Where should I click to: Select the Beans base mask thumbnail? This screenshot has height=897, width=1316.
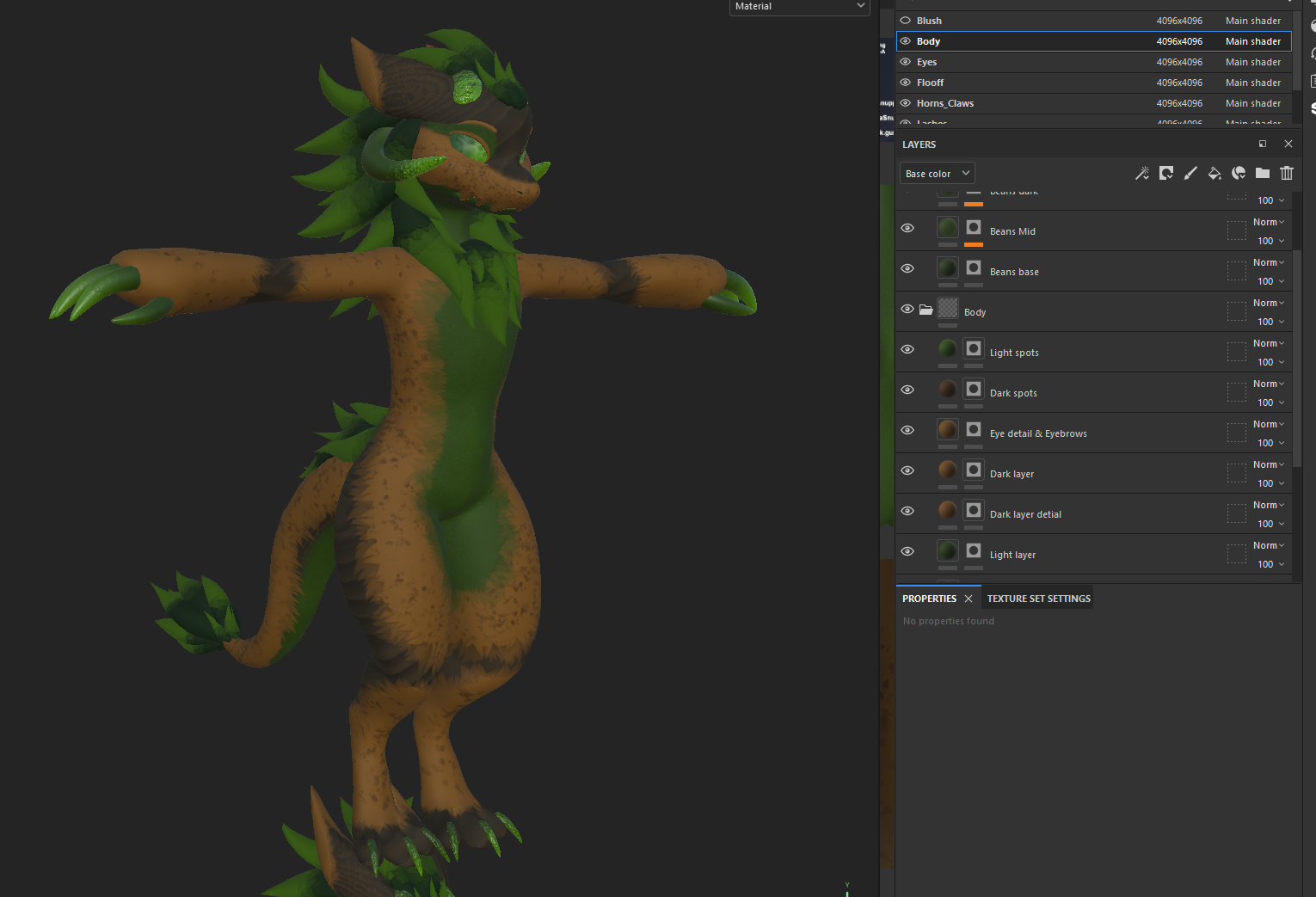pos(974,267)
